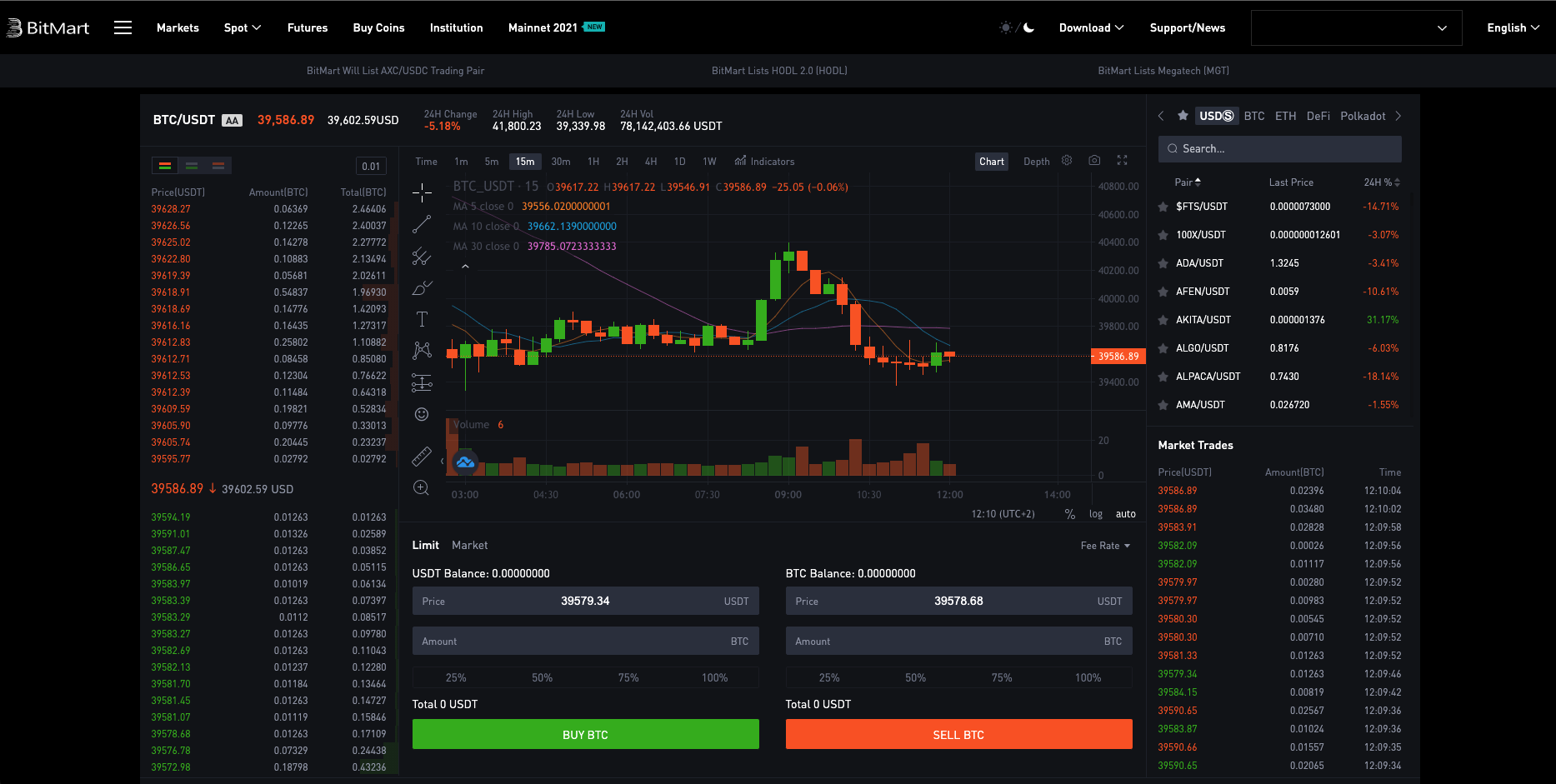Expand the chart to fullscreen

coord(1122,160)
